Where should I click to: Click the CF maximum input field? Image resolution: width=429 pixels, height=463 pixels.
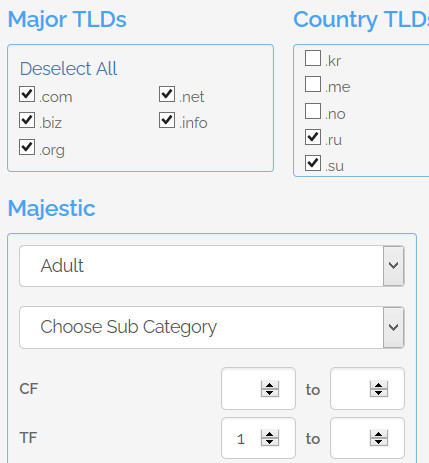point(367,389)
